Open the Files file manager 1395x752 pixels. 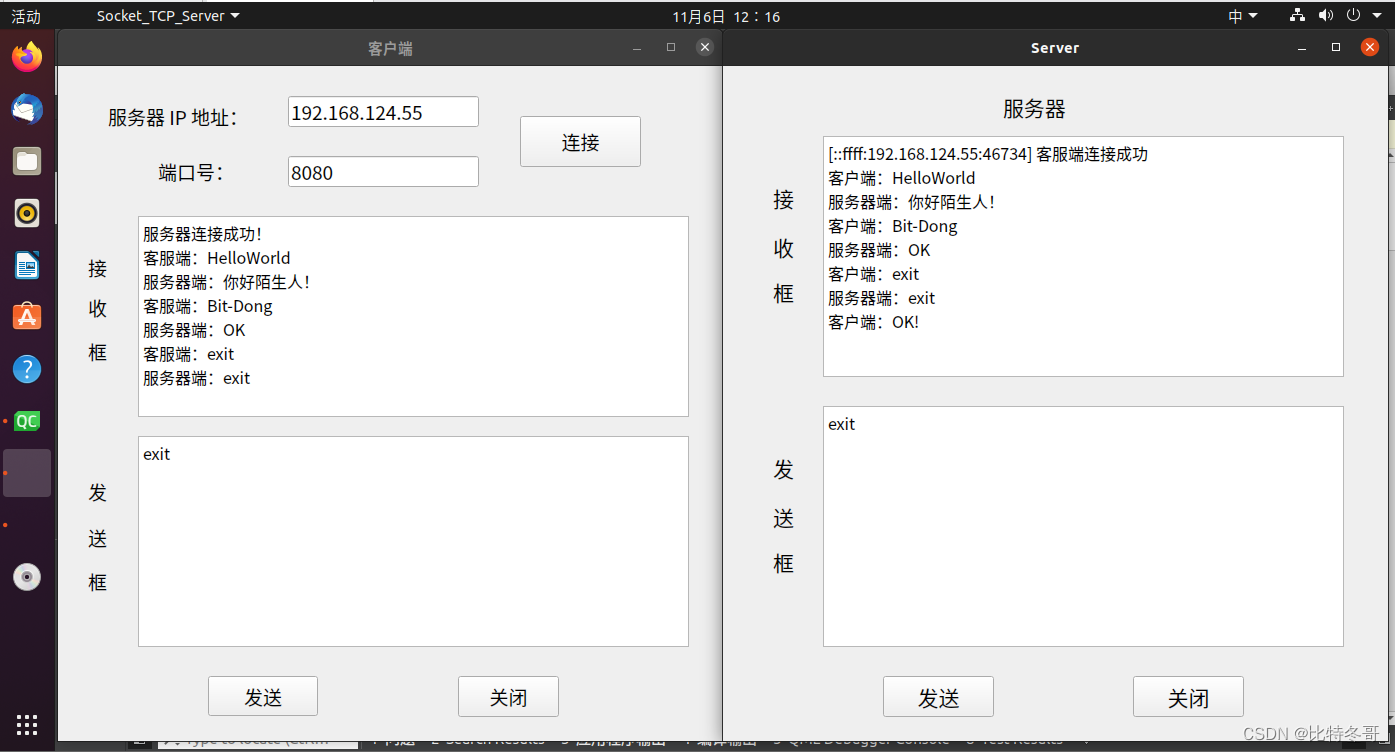click(x=27, y=160)
